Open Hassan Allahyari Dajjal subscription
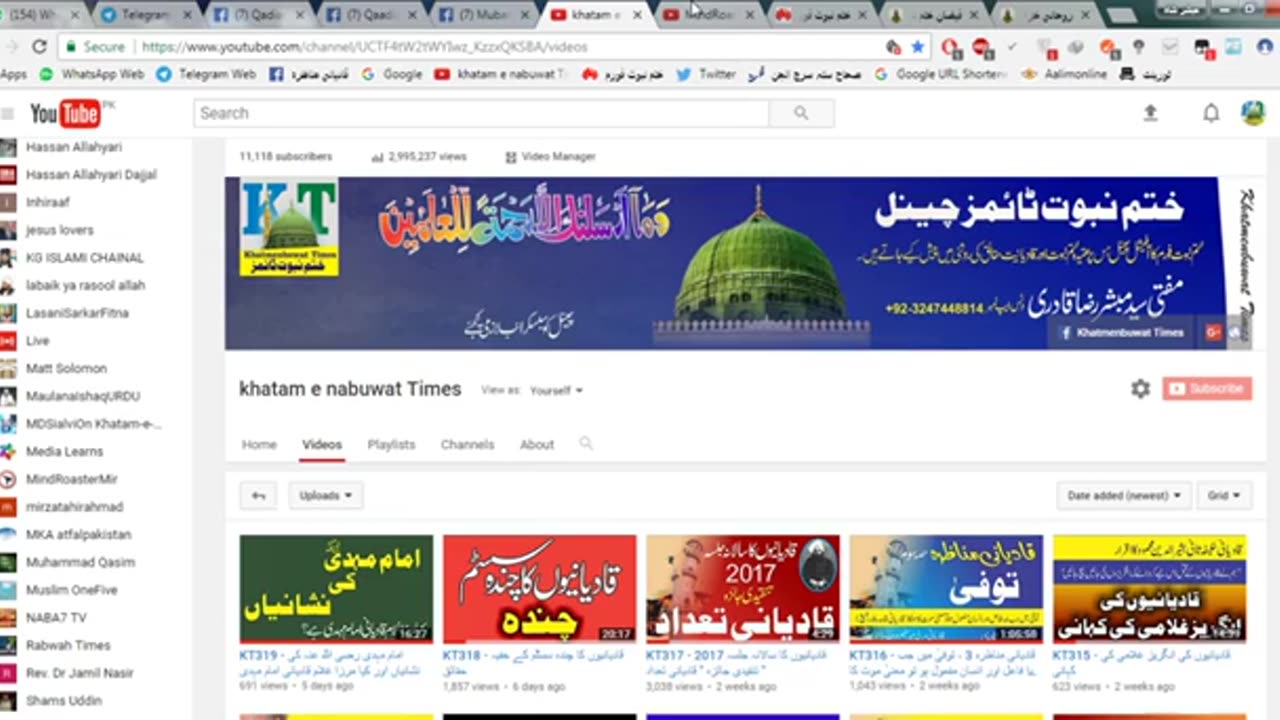The image size is (1280, 720). click(x=91, y=175)
